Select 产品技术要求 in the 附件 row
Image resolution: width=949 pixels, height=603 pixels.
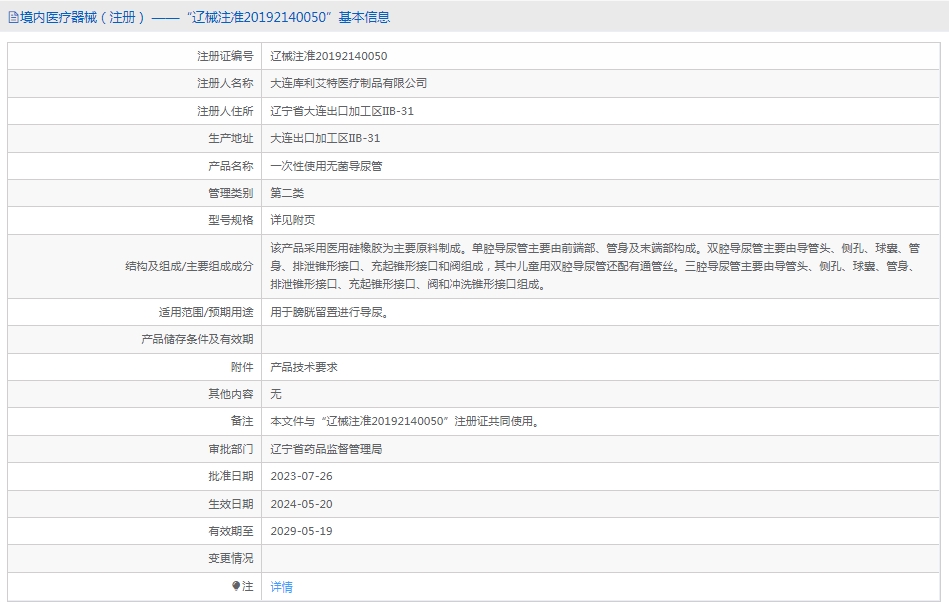(x=304, y=367)
